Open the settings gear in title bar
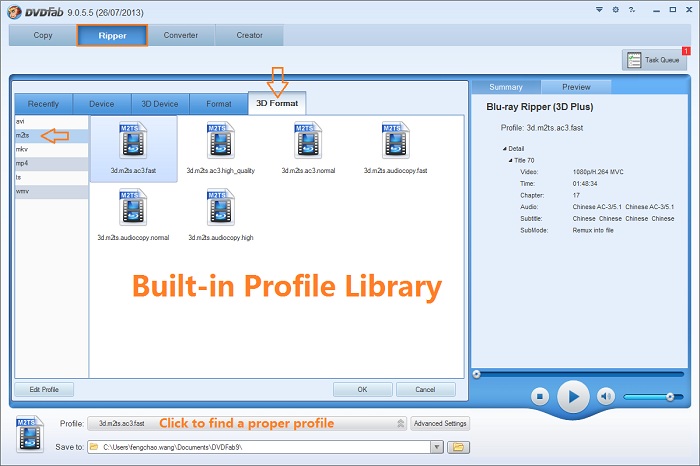The width and height of the screenshot is (700, 466). coord(616,9)
